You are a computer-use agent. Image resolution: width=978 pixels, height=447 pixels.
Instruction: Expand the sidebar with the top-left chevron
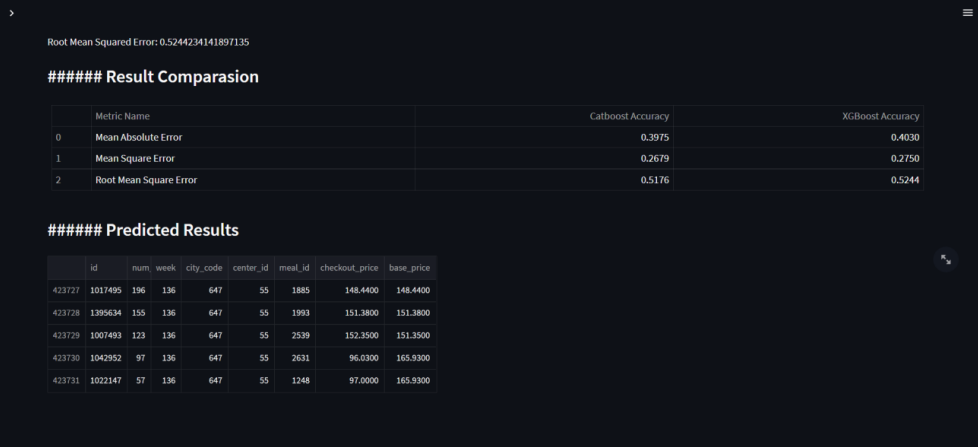click(x=11, y=12)
